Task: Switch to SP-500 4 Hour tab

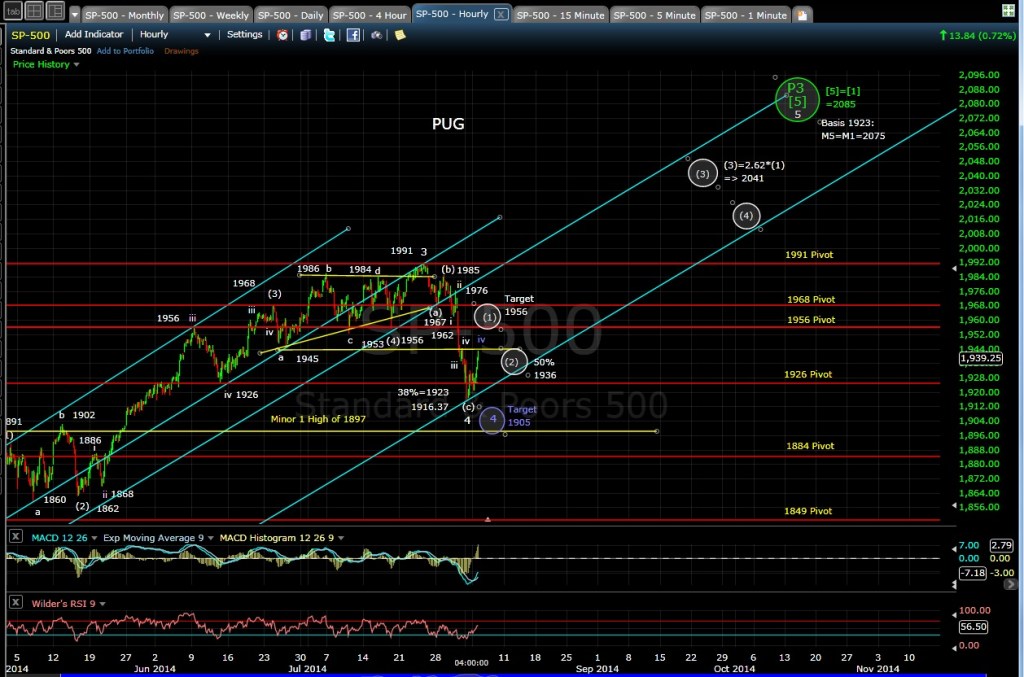Action: pos(369,15)
